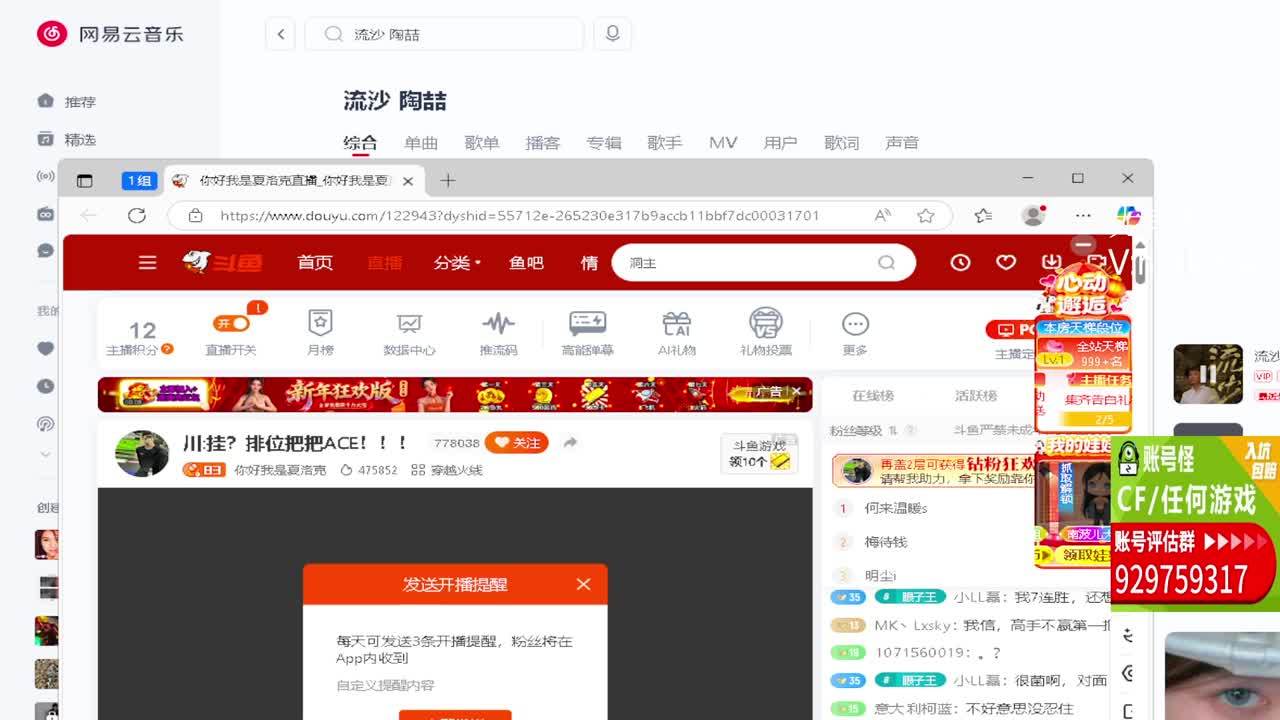Viewport: 1280px width, 720px height.
Task: Expand the 更多 more options
Action: tap(855, 324)
